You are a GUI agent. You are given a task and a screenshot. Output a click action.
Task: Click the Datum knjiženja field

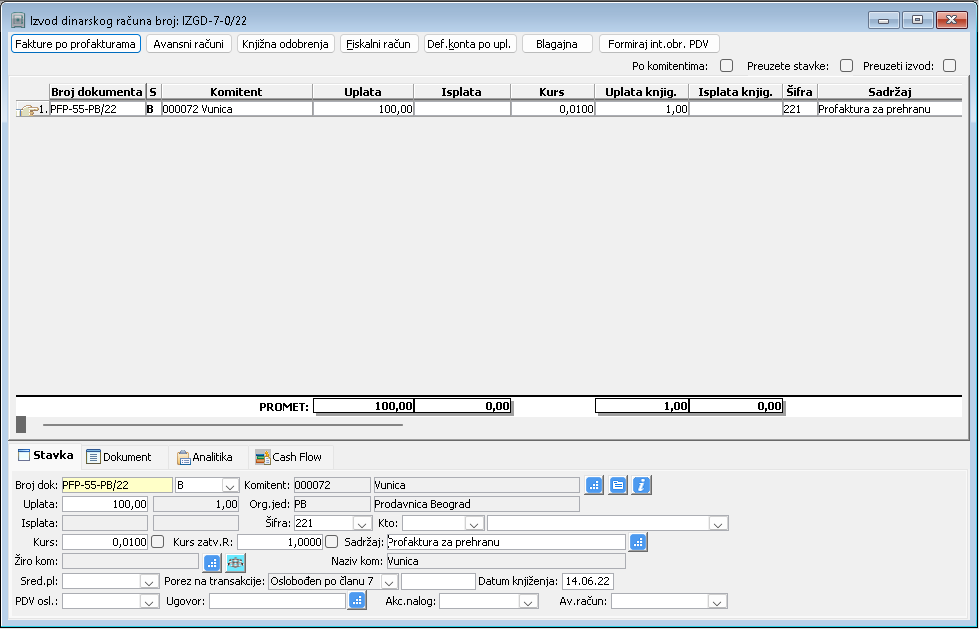click(588, 581)
